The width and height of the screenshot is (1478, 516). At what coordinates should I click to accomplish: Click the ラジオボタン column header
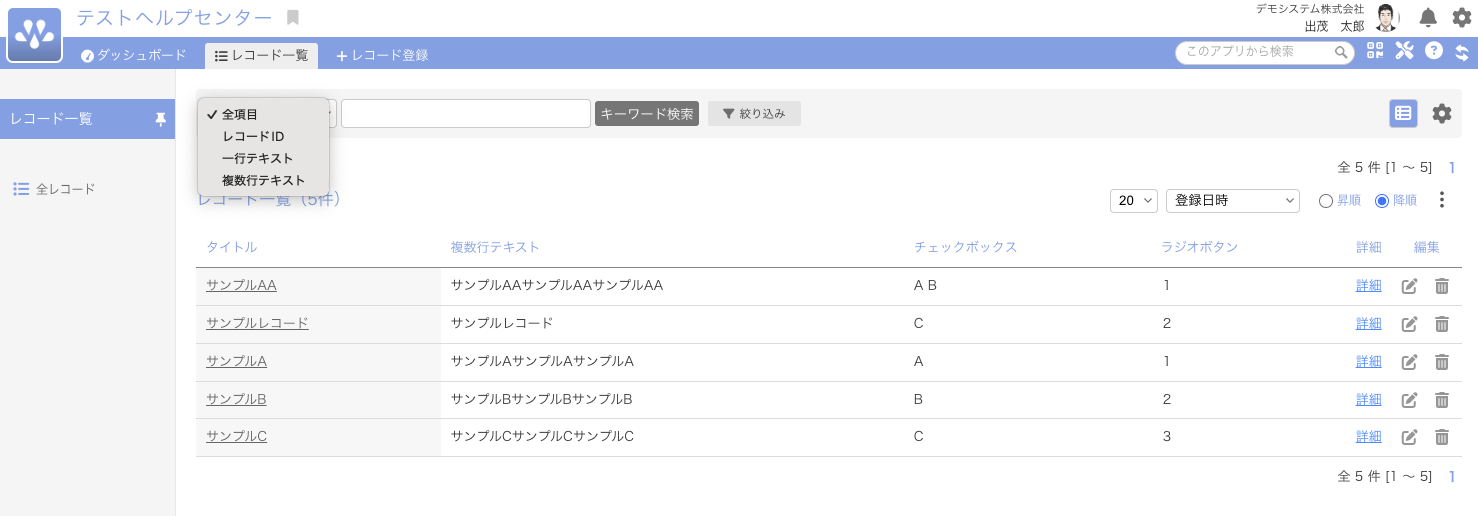(x=1200, y=248)
